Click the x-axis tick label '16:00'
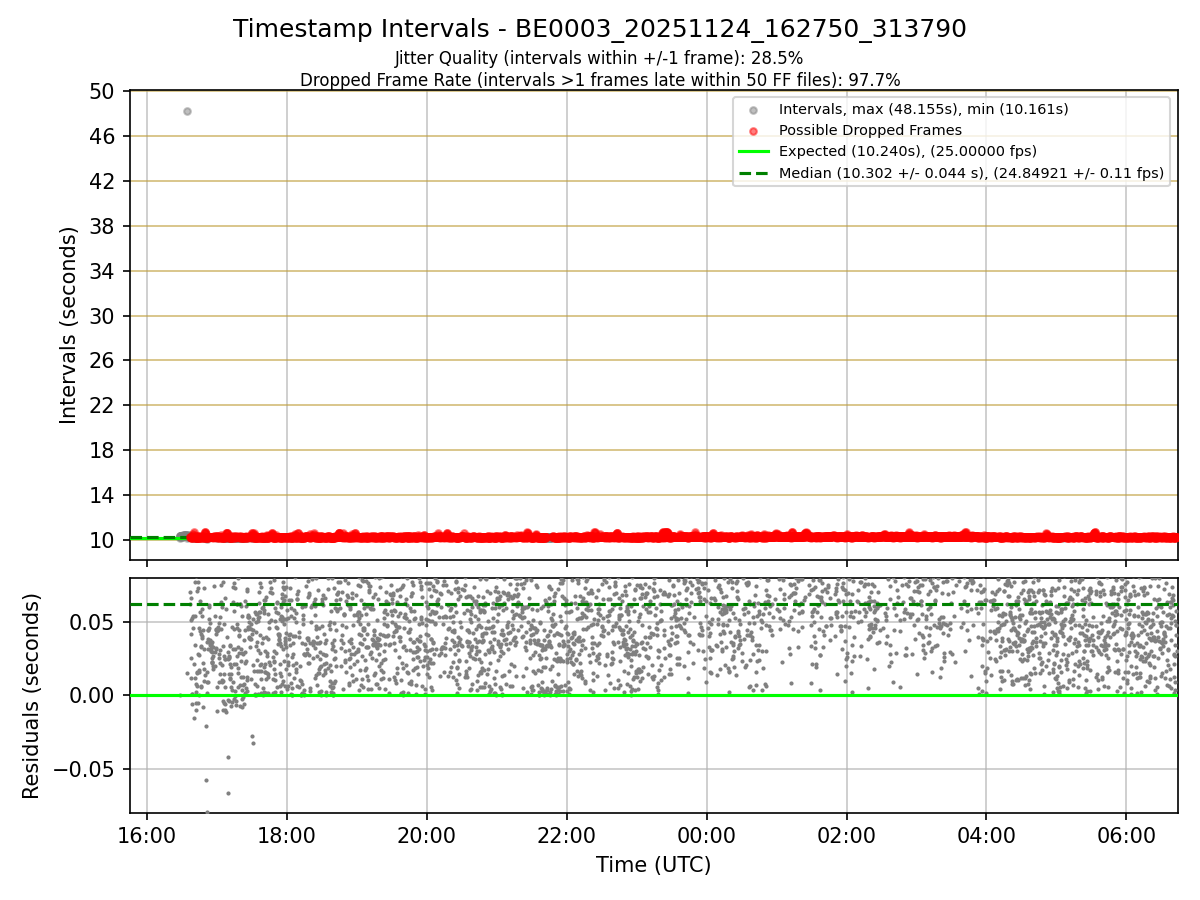 coord(147,836)
